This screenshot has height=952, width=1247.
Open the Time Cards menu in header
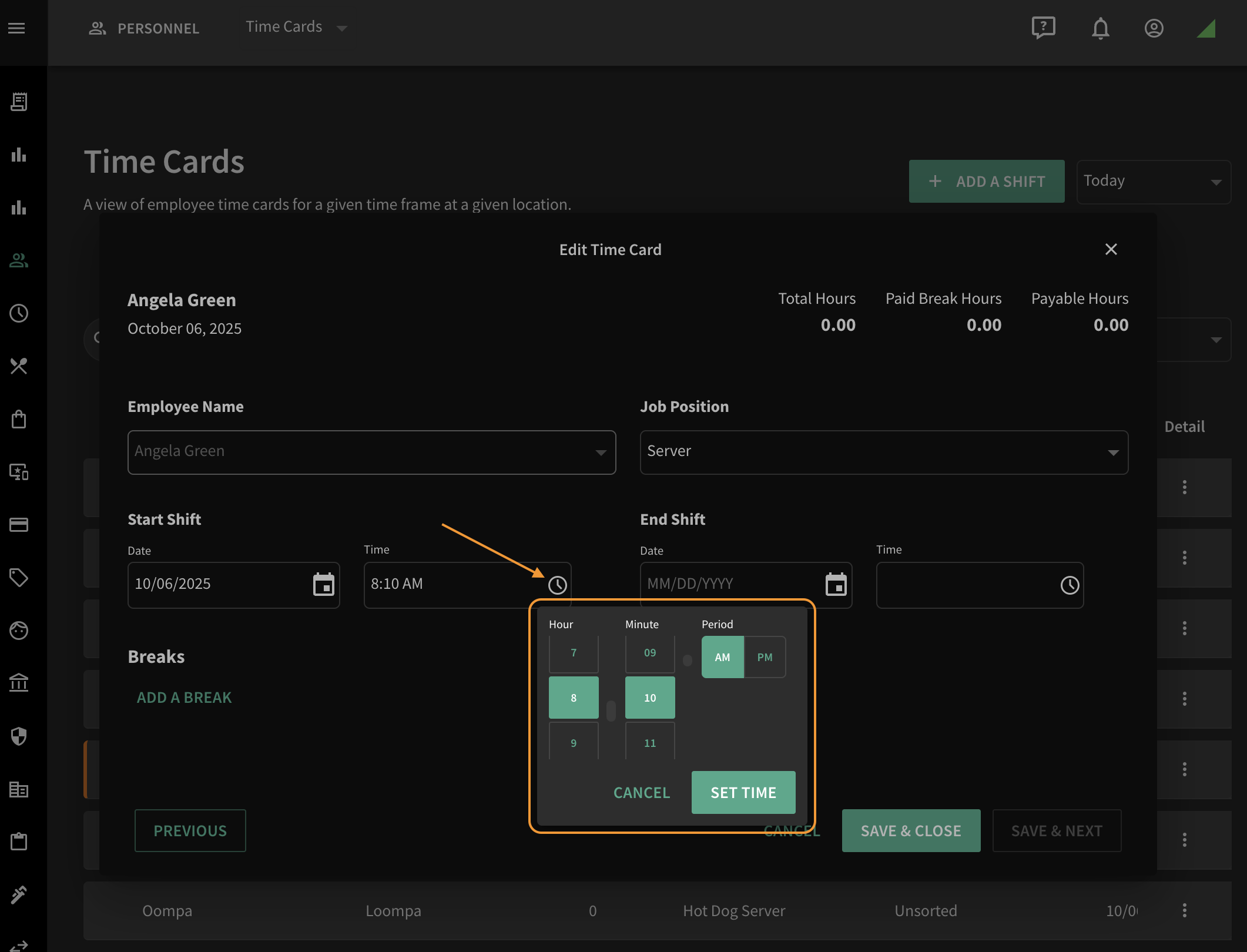pyautogui.click(x=296, y=27)
